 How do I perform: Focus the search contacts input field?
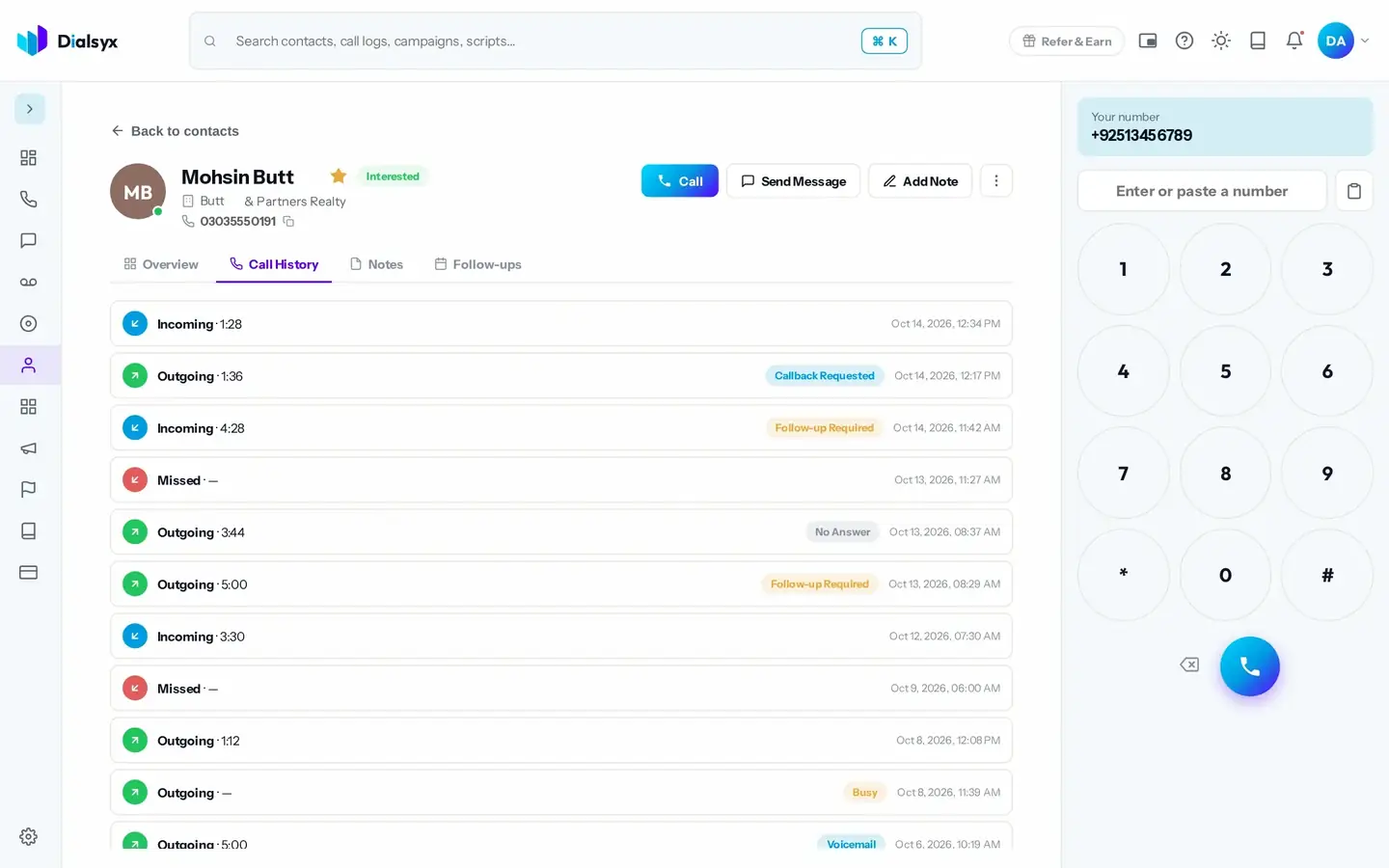click(x=556, y=41)
